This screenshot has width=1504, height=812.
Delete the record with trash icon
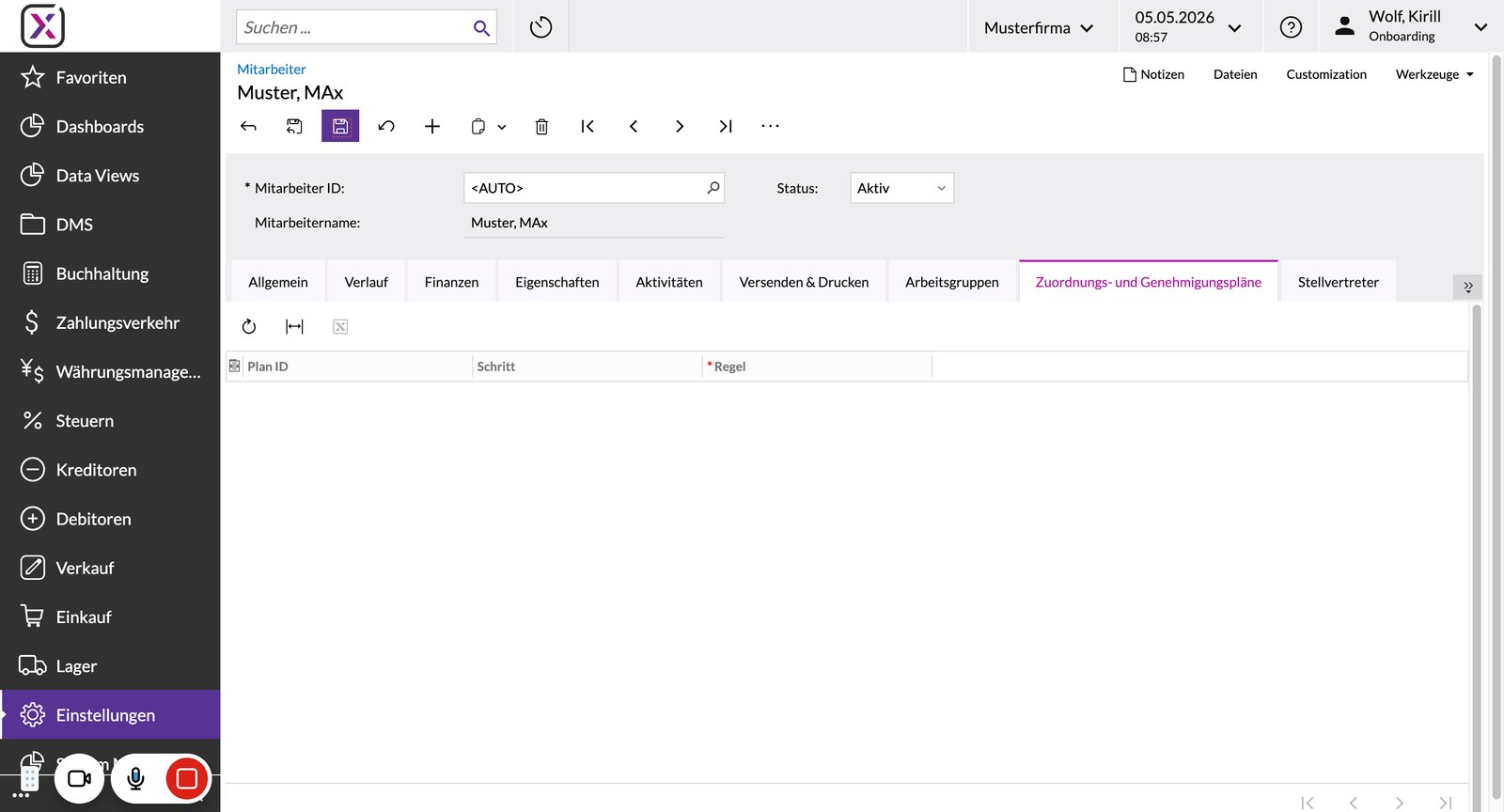541,126
